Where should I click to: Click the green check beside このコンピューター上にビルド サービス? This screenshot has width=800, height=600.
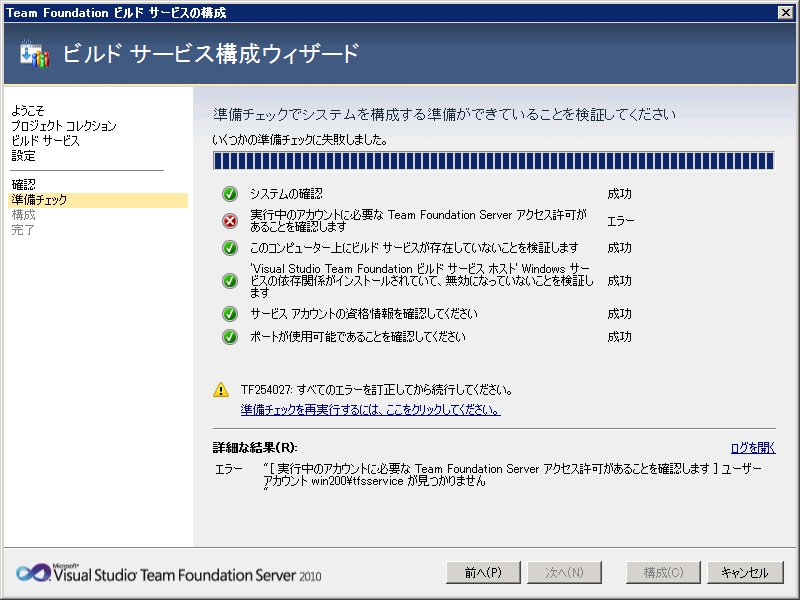pyautogui.click(x=230, y=248)
